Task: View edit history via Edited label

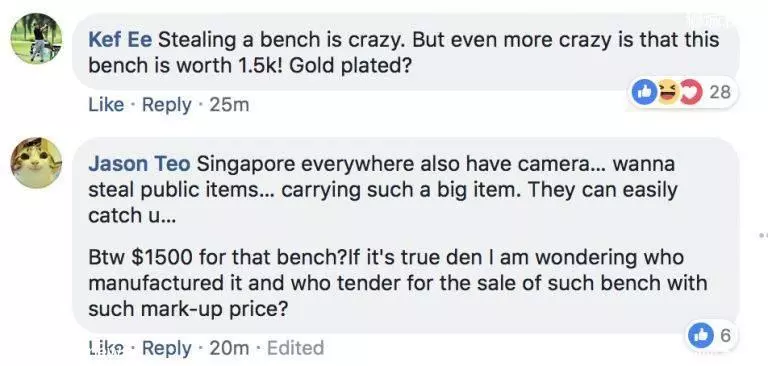Action: pos(295,348)
